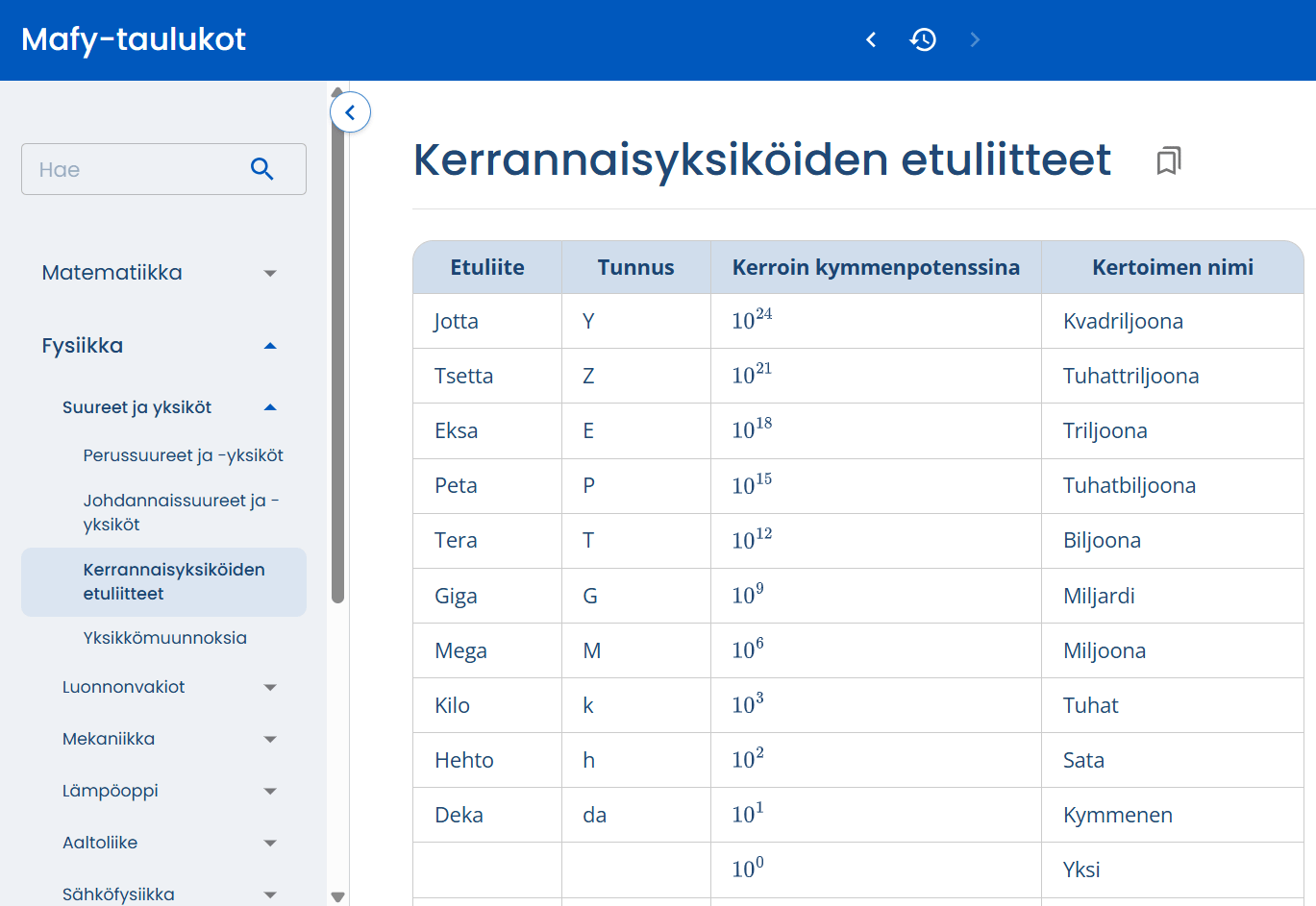This screenshot has height=906, width=1316.
Task: Click the Hae search field
Action: (163, 169)
